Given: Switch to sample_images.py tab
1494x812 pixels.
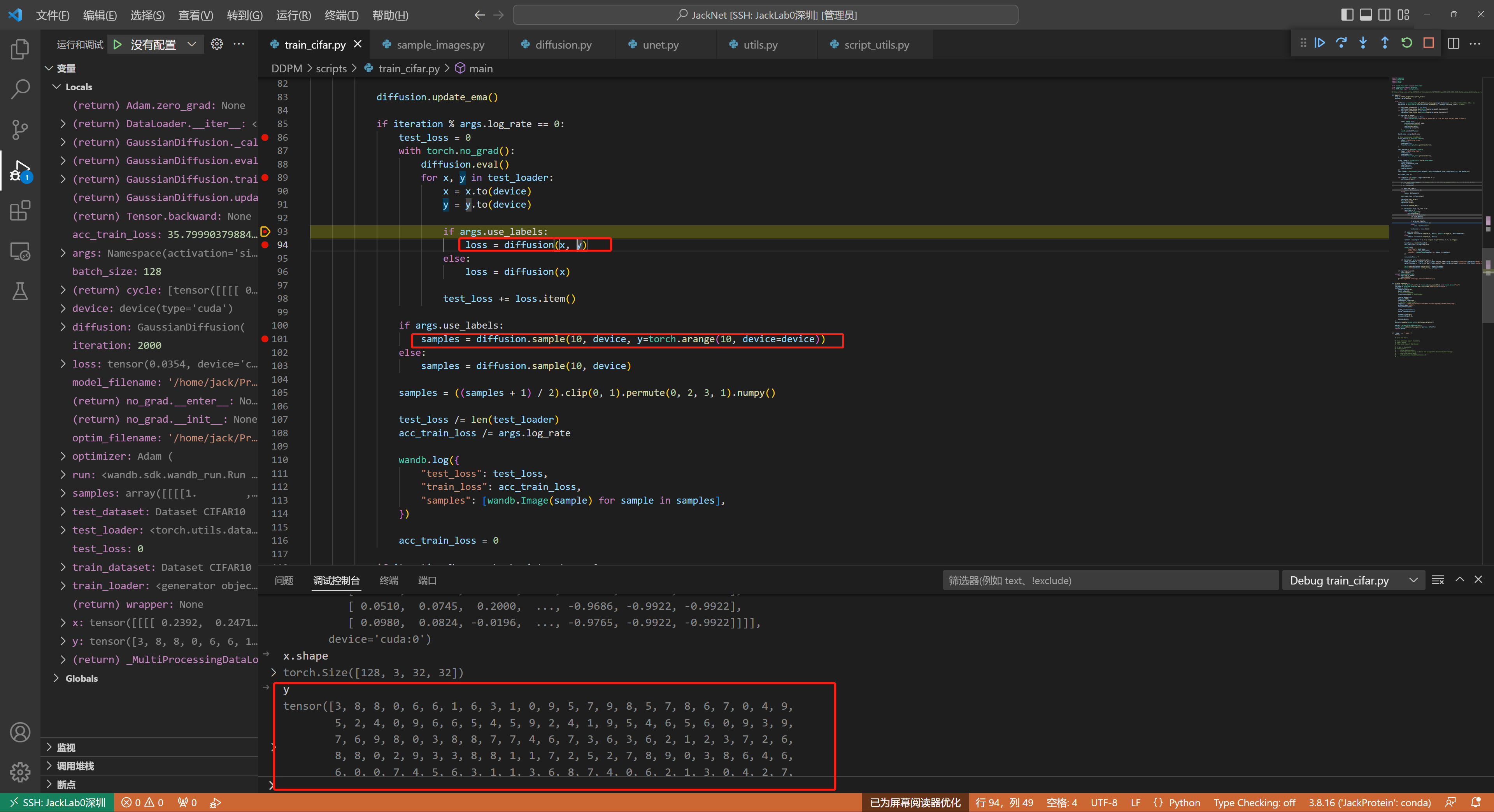Looking at the screenshot, I should click(440, 45).
